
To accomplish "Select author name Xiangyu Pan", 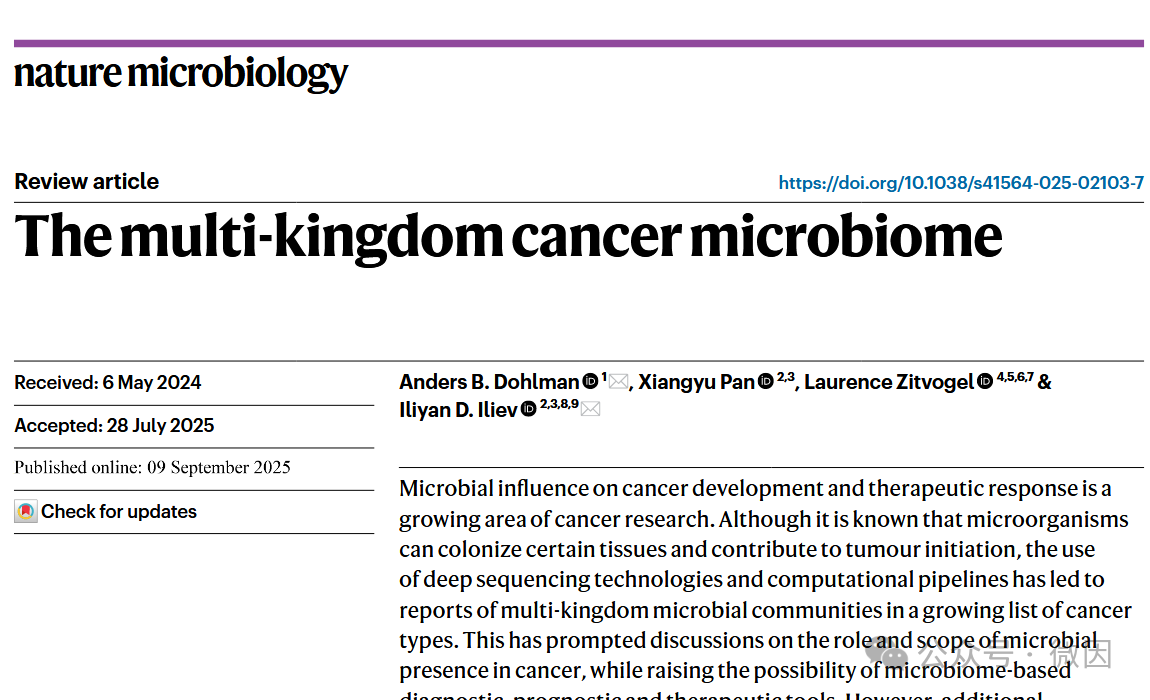I will click(x=696, y=382).
